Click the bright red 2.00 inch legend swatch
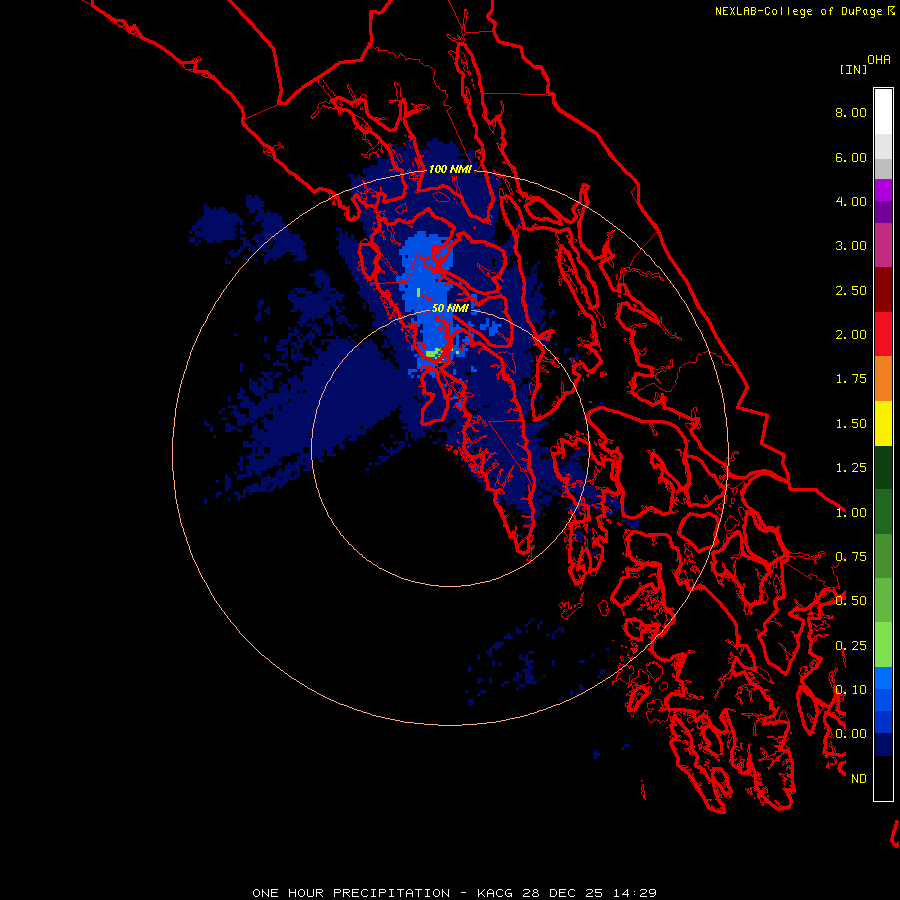Viewport: 900px width, 900px height. 883,334
